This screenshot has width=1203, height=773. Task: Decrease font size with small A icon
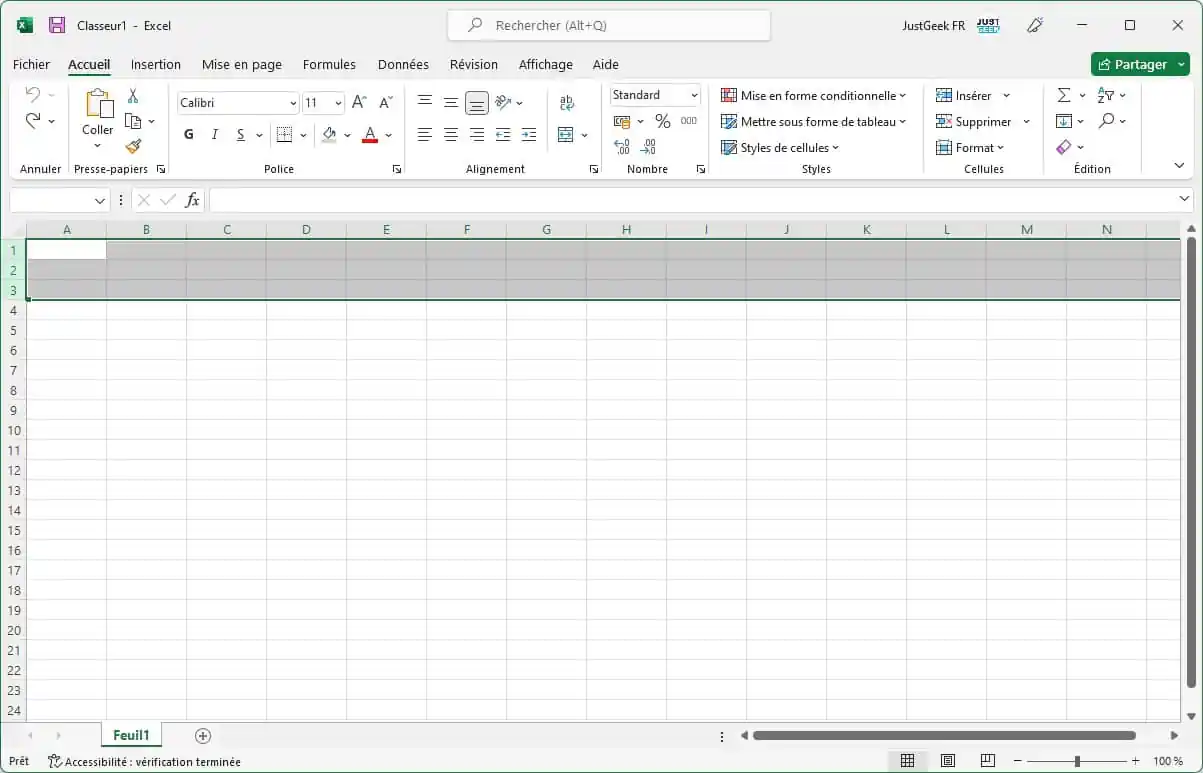tap(386, 102)
